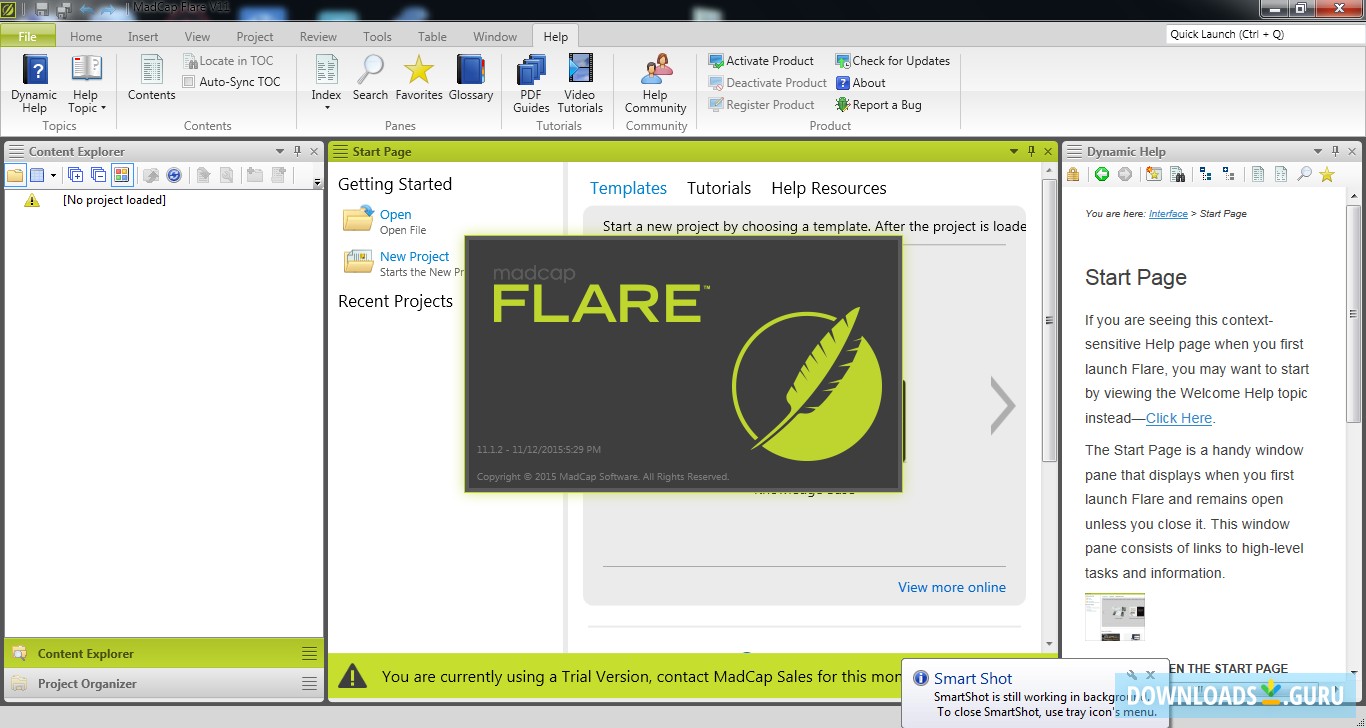Open the About dialog
The width and height of the screenshot is (1366, 728).
tap(860, 83)
